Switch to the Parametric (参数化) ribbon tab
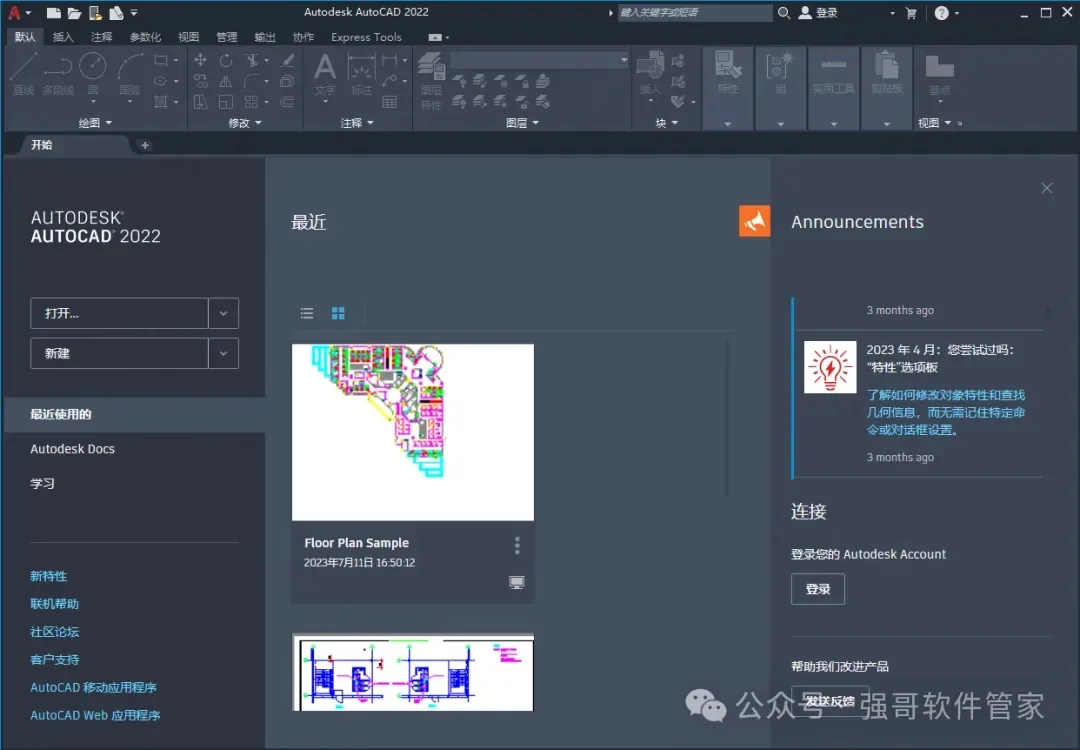Screen dimensions: 1080x750 pos(145,37)
